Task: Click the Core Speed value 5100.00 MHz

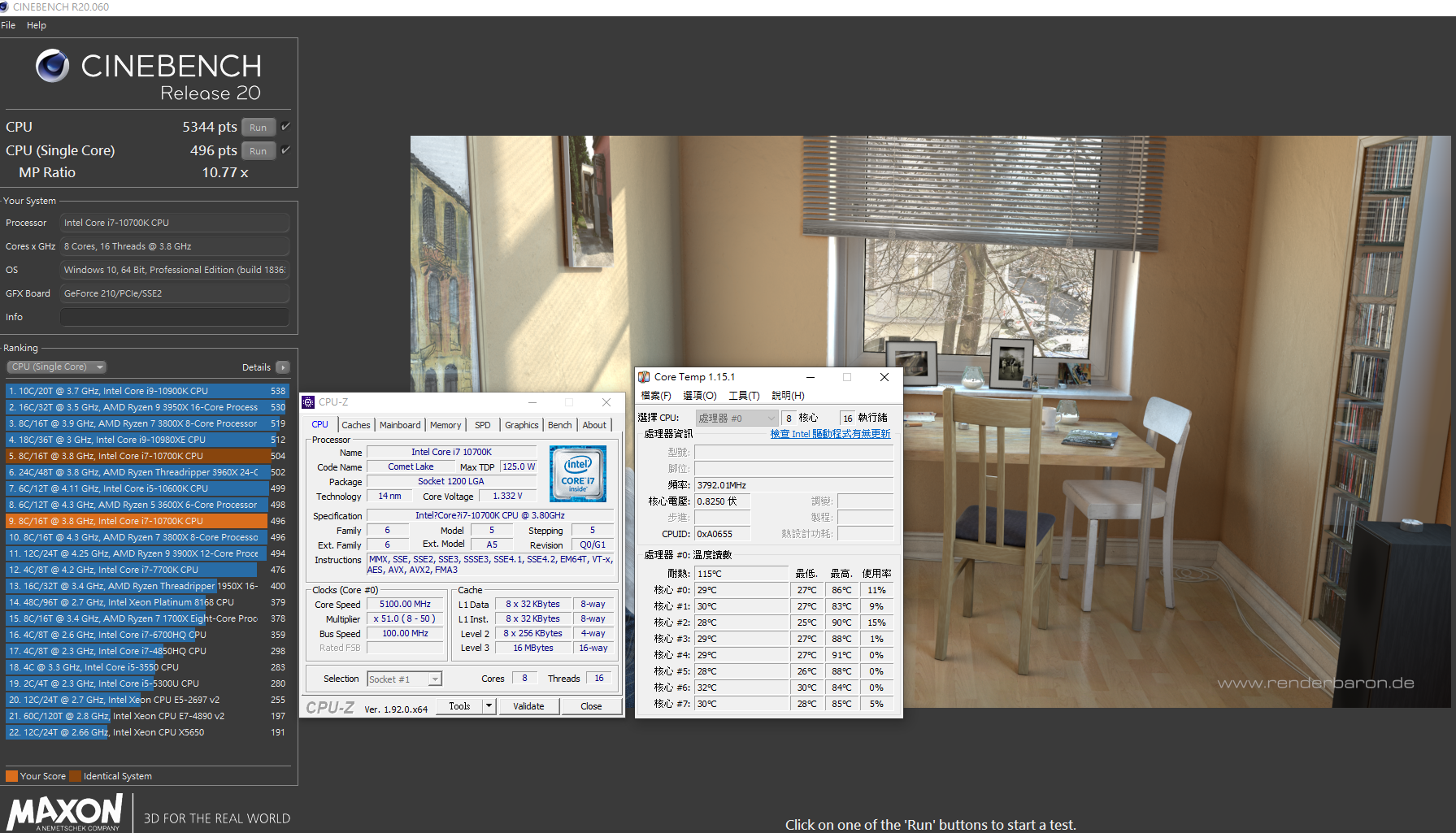Action: point(405,605)
